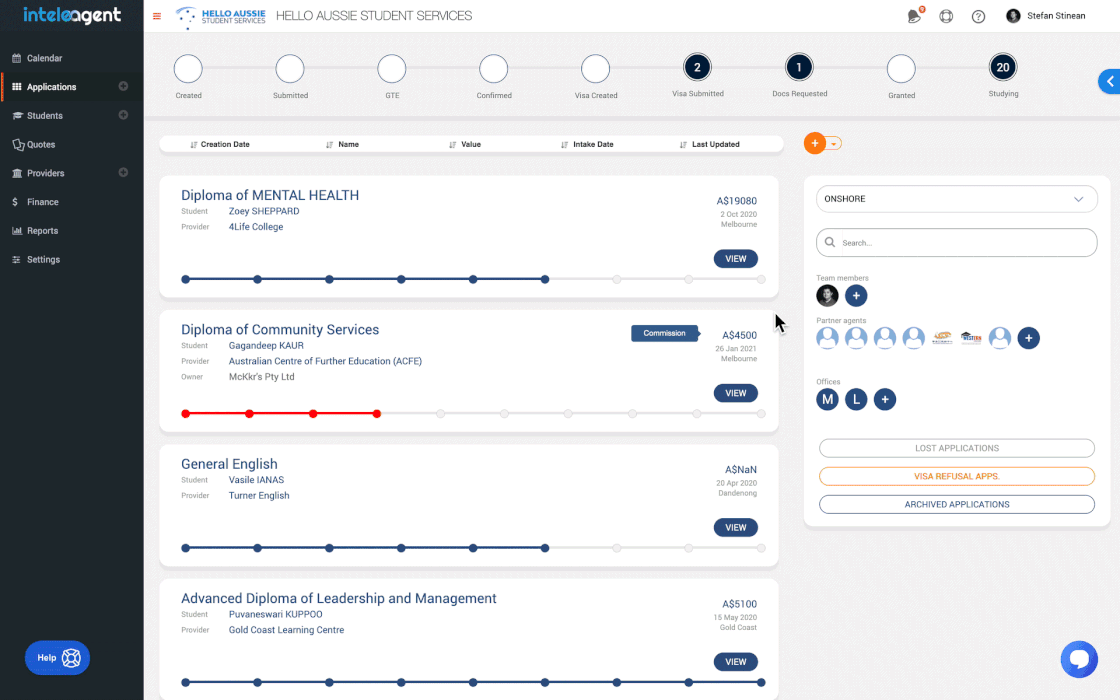Image resolution: width=1120 pixels, height=700 pixels.
Task: Add new application with orange plus button
Action: (814, 144)
